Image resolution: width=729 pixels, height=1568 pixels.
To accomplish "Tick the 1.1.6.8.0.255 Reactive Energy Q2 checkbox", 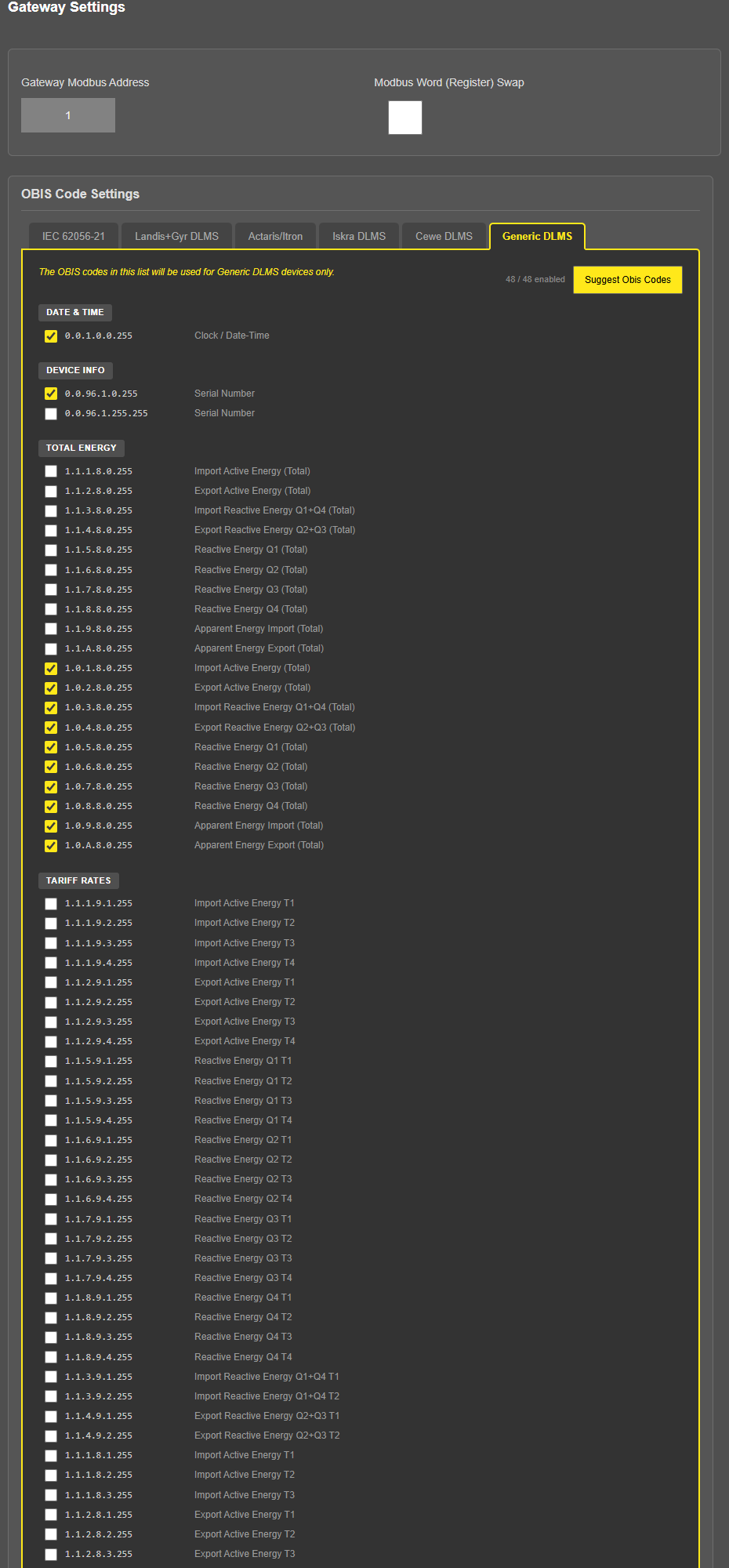I will (x=51, y=570).
